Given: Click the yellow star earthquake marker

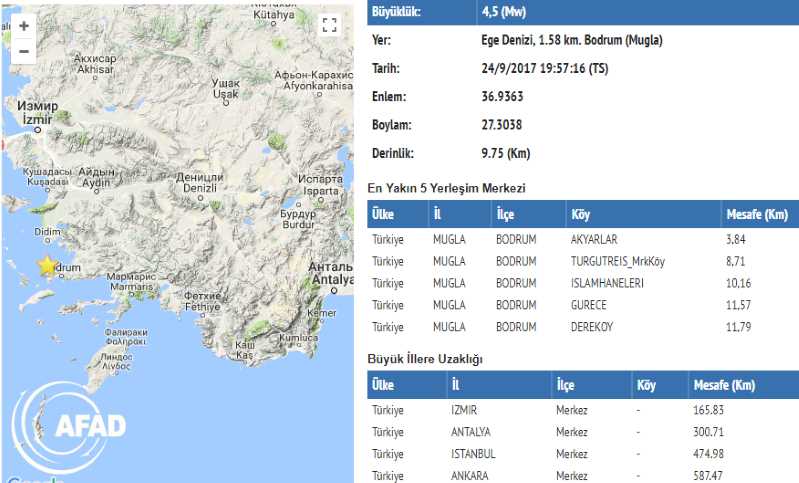Looking at the screenshot, I should (47, 266).
